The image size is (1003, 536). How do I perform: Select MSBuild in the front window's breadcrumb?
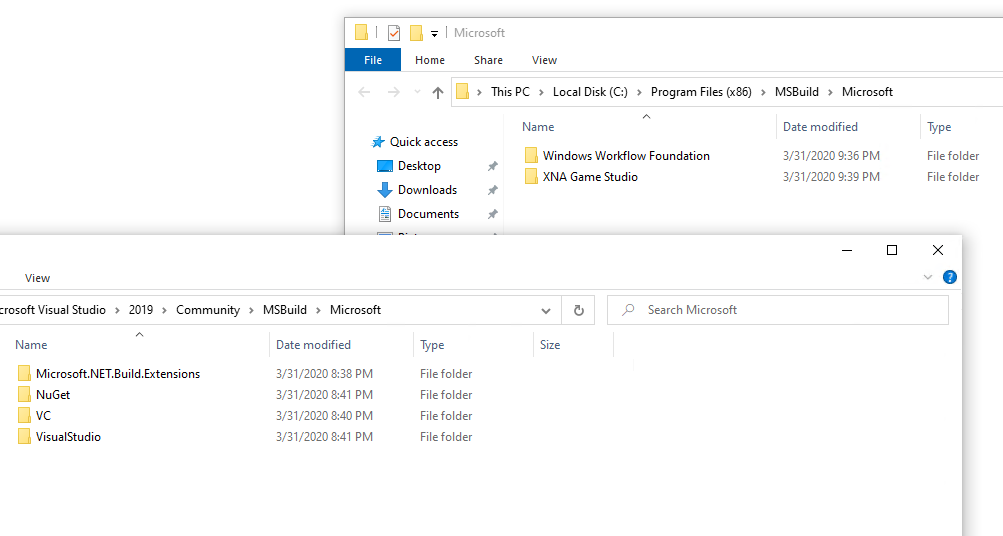(285, 310)
